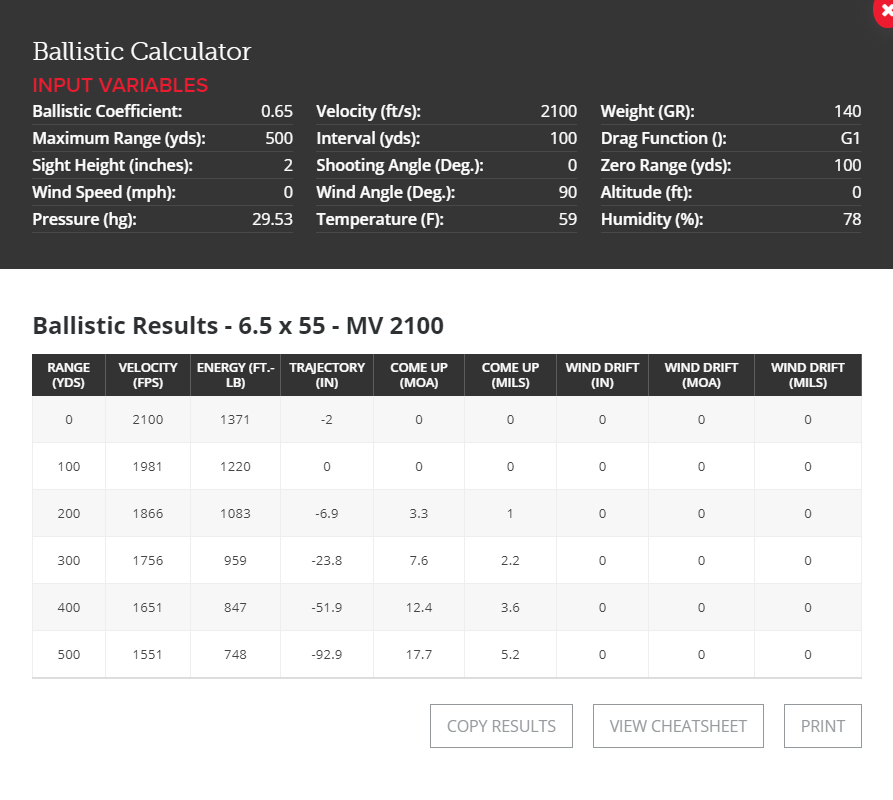The width and height of the screenshot is (893, 800).
Task: Click the Range (YDS) column header
Action: 69,375
